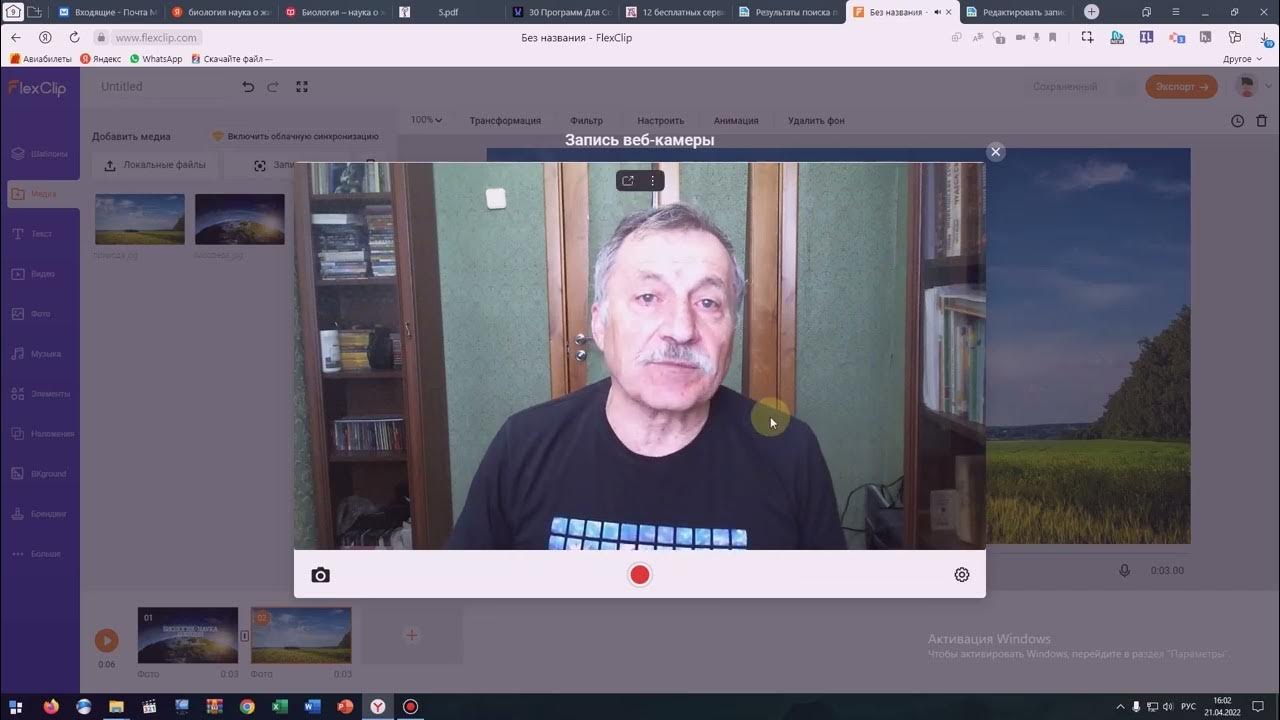The width and height of the screenshot is (1280, 720).
Task: Open the Windows Start menu
Action: click(15, 706)
